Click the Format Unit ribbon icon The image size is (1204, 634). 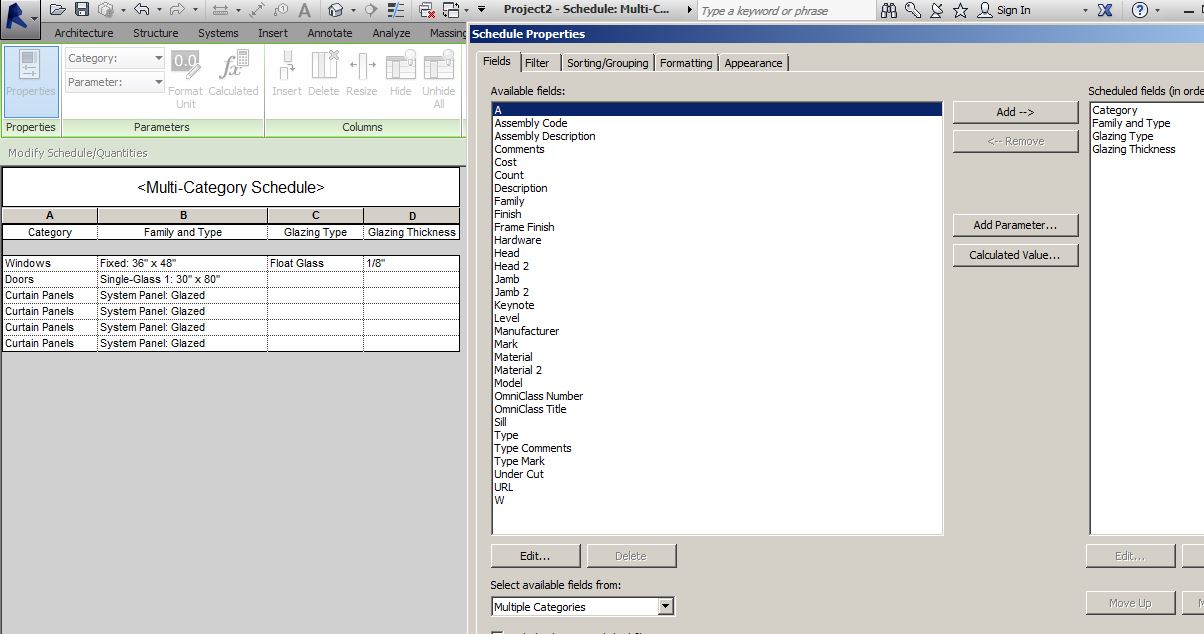click(186, 78)
